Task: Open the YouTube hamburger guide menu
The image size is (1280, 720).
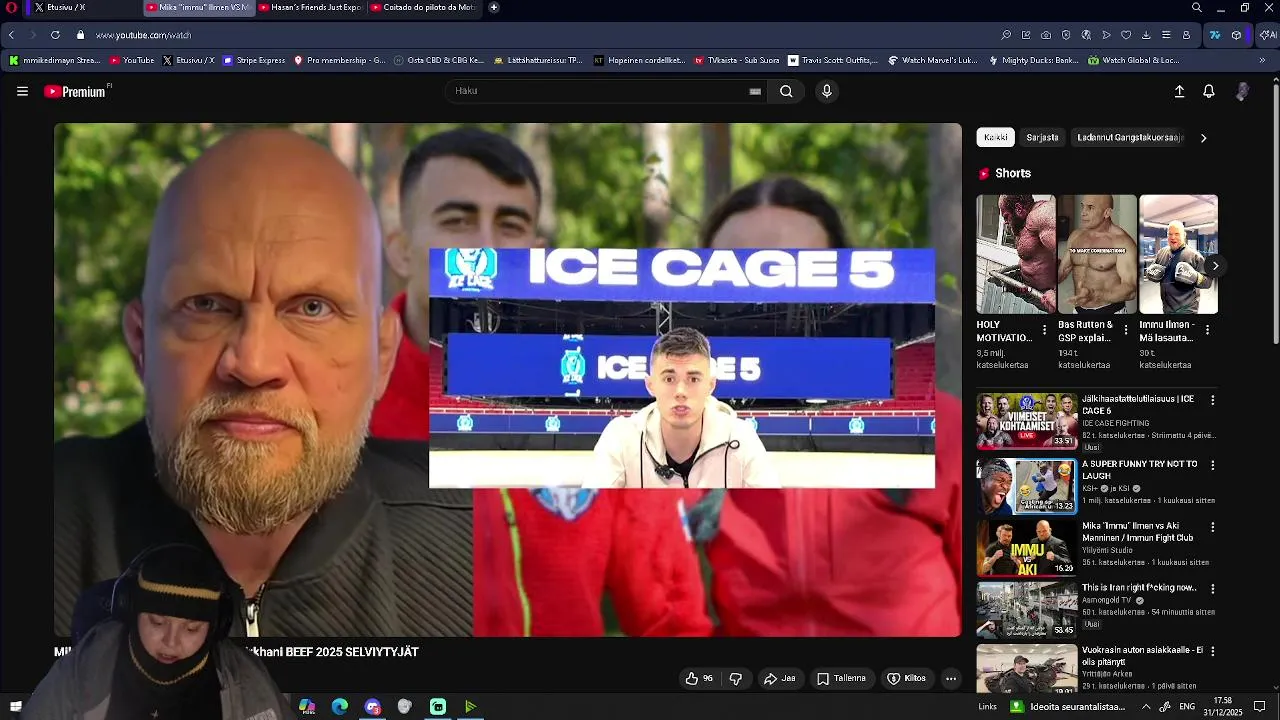Action: pos(22,91)
